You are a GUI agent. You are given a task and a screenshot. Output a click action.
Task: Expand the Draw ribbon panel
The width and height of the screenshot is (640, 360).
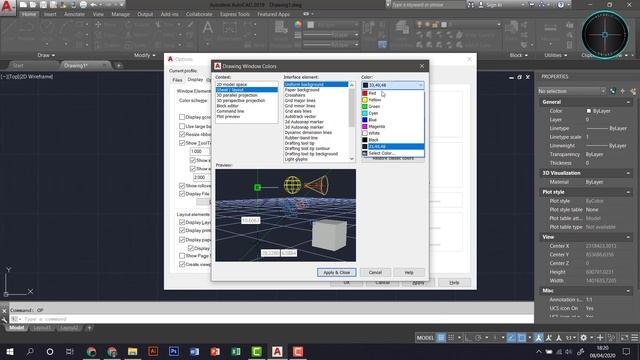click(x=46, y=55)
